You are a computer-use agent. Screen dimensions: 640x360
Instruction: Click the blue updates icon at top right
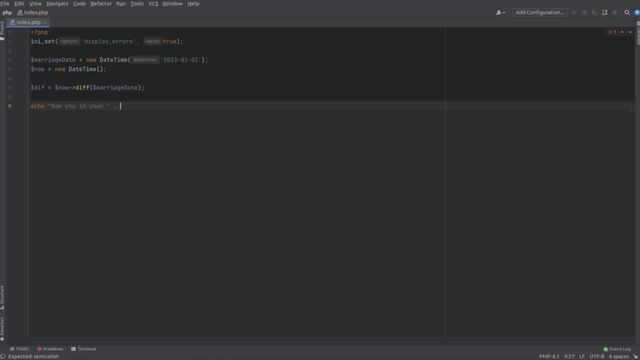tap(637, 13)
